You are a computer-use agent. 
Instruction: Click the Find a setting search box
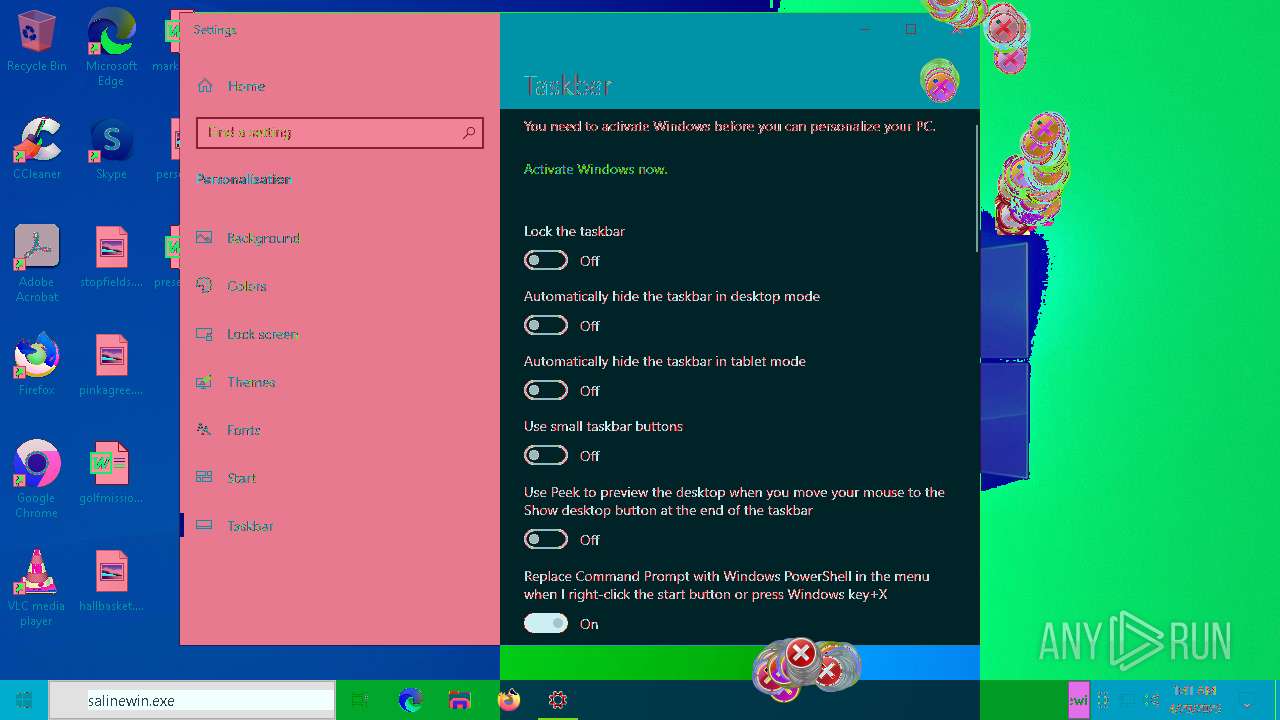340,132
